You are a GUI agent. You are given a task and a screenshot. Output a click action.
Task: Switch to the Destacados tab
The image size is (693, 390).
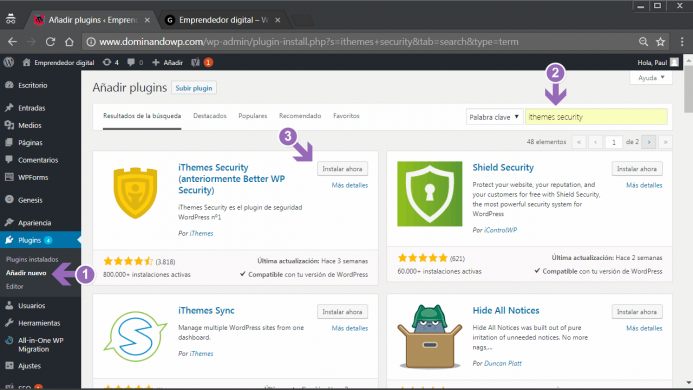tap(210, 116)
